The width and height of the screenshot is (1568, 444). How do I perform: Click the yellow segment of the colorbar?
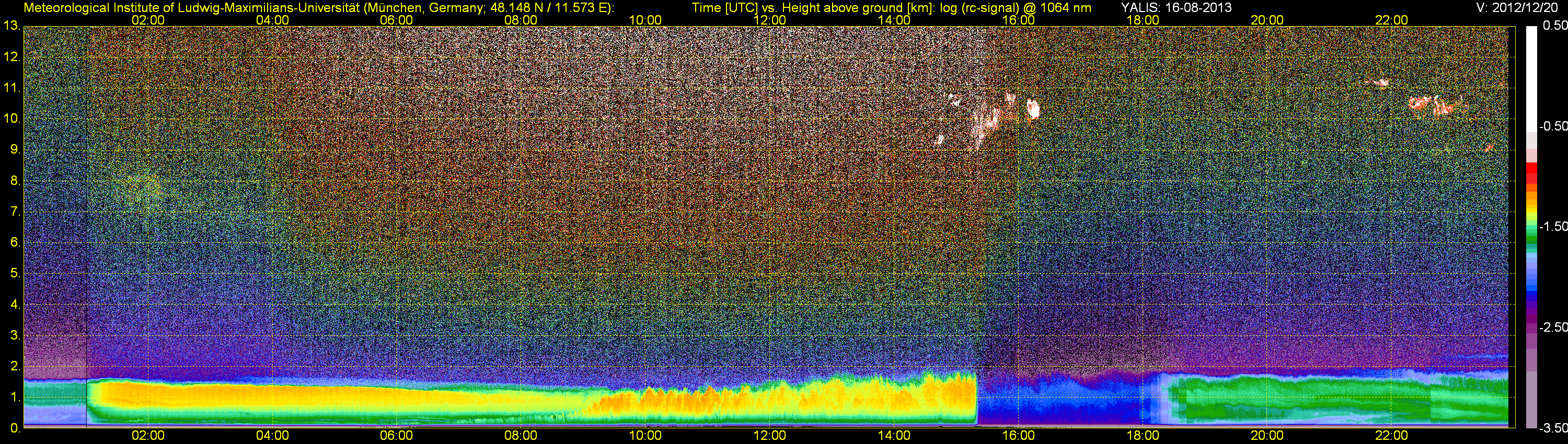coord(1531,211)
